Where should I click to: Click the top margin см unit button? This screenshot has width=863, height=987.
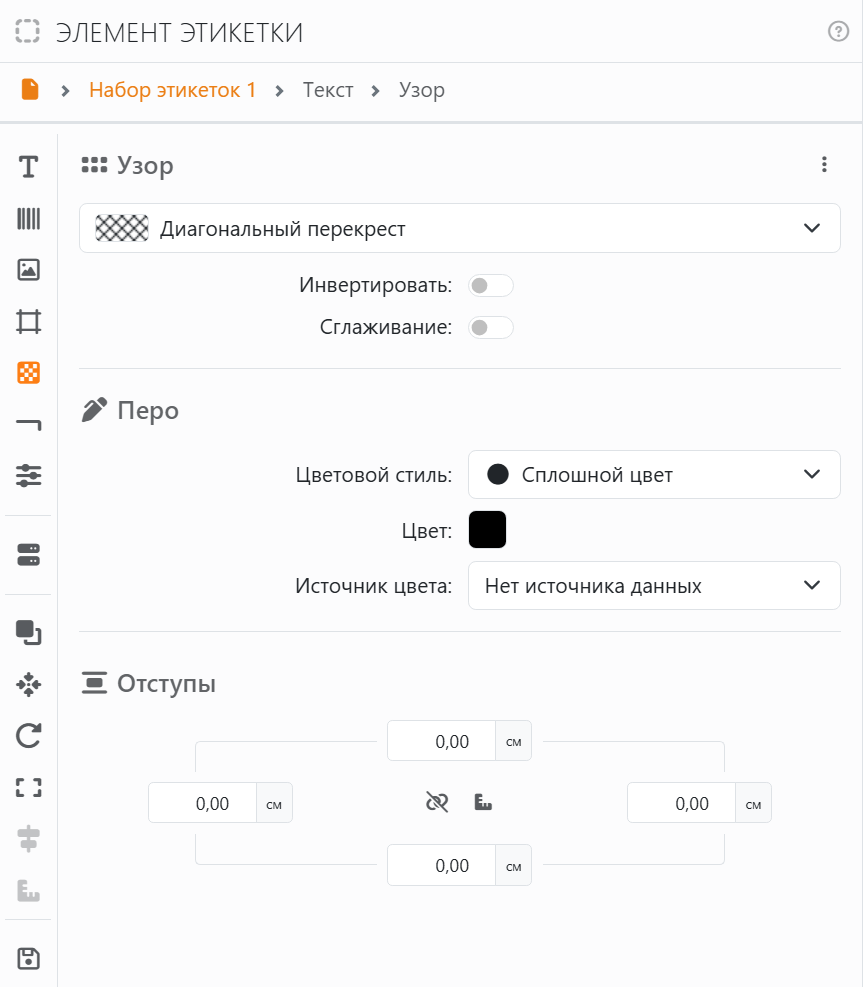coord(514,741)
